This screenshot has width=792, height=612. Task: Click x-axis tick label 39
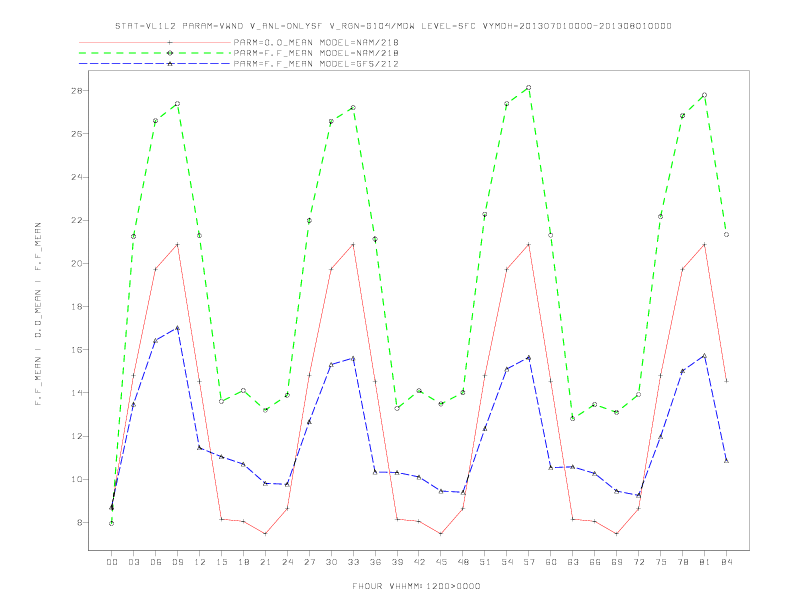tap(397, 562)
